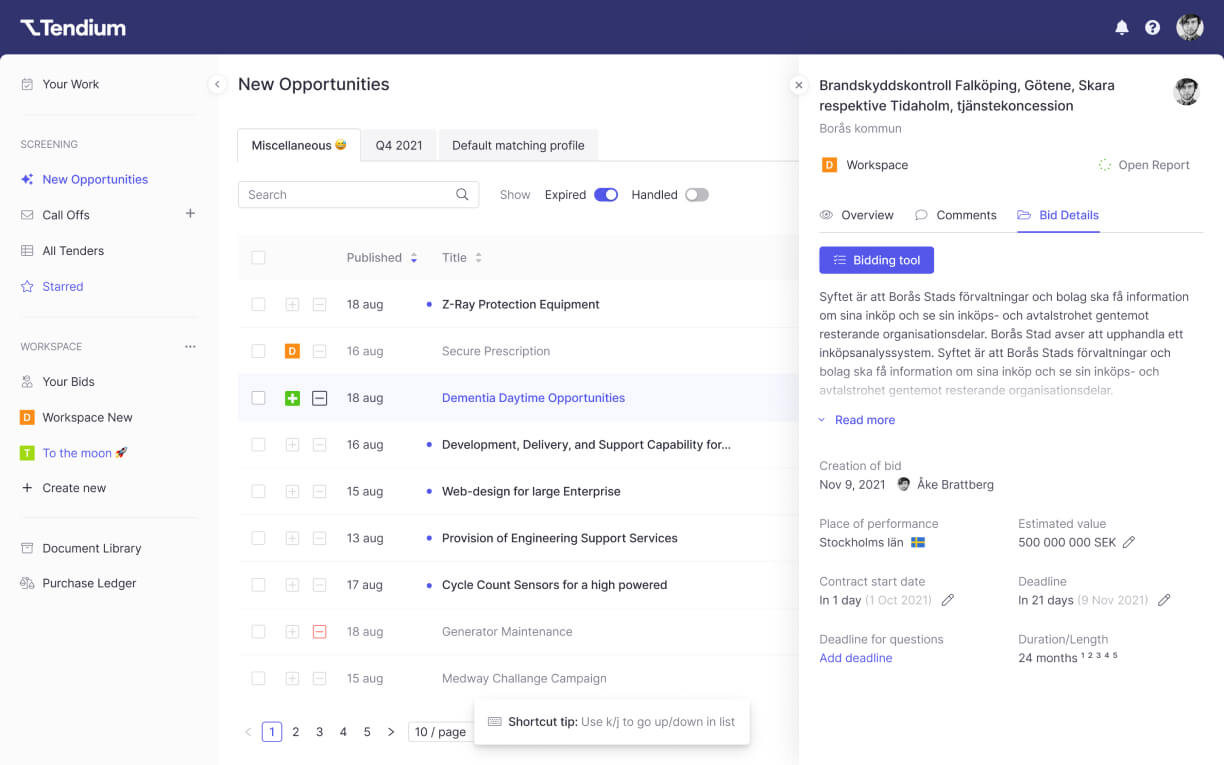Click plus icon on Medway Challange row
Viewport: 1224px width, 765px height.
pos(292,679)
